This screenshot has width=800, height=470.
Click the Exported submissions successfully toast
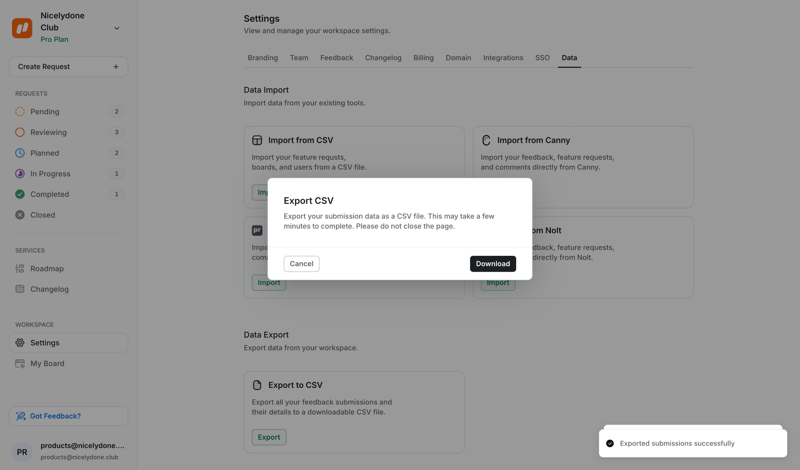point(693,443)
